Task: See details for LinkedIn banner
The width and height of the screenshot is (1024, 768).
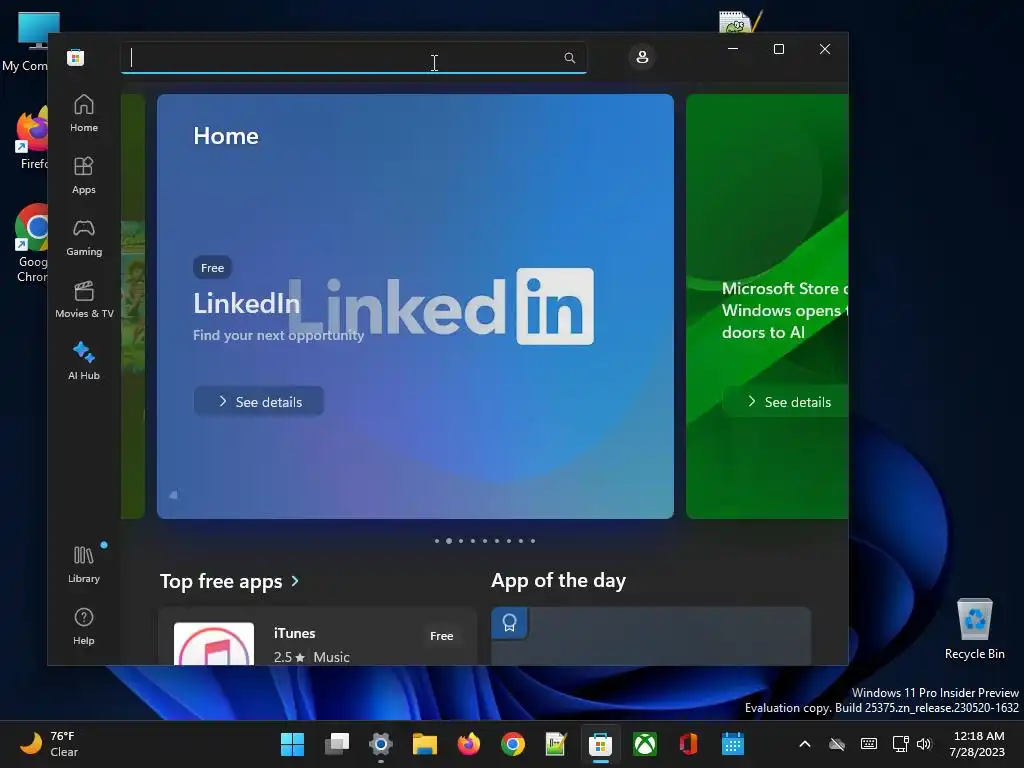Action: coord(259,401)
